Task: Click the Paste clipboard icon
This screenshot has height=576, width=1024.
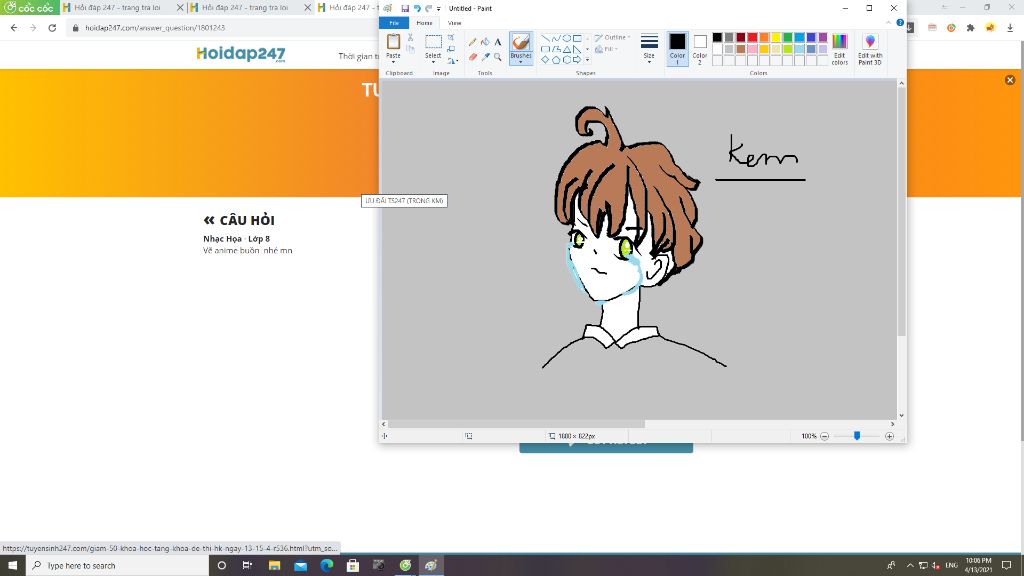Action: tap(393, 42)
